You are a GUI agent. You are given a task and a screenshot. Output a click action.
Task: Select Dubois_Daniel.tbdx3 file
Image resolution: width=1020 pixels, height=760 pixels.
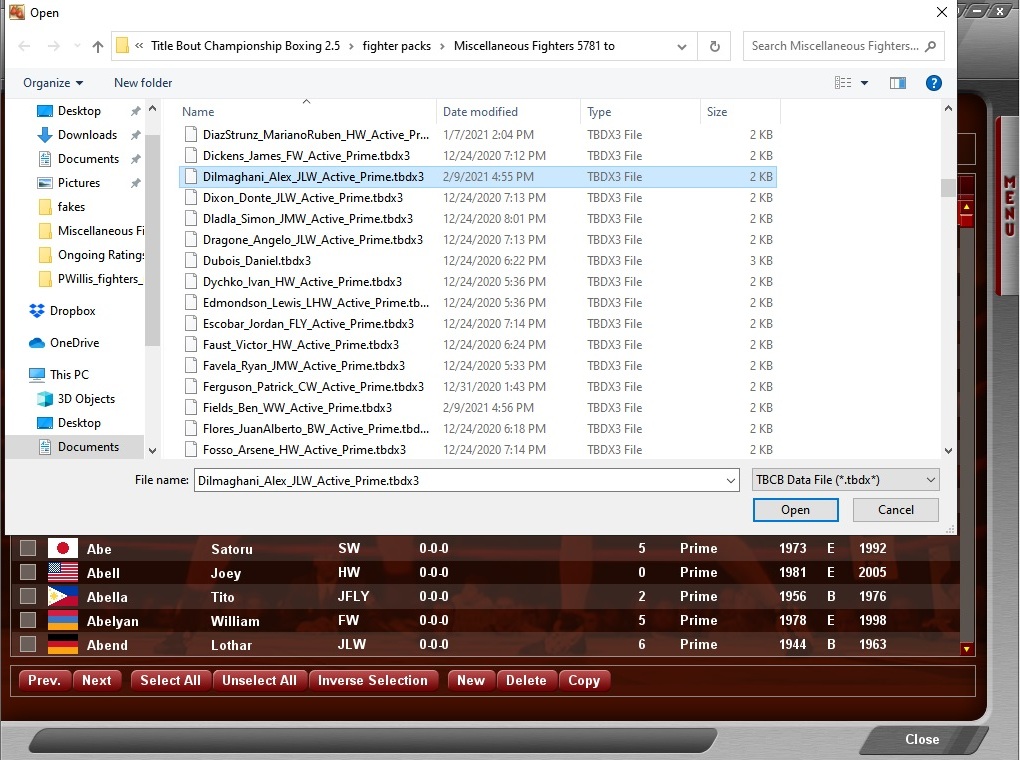(x=256, y=261)
